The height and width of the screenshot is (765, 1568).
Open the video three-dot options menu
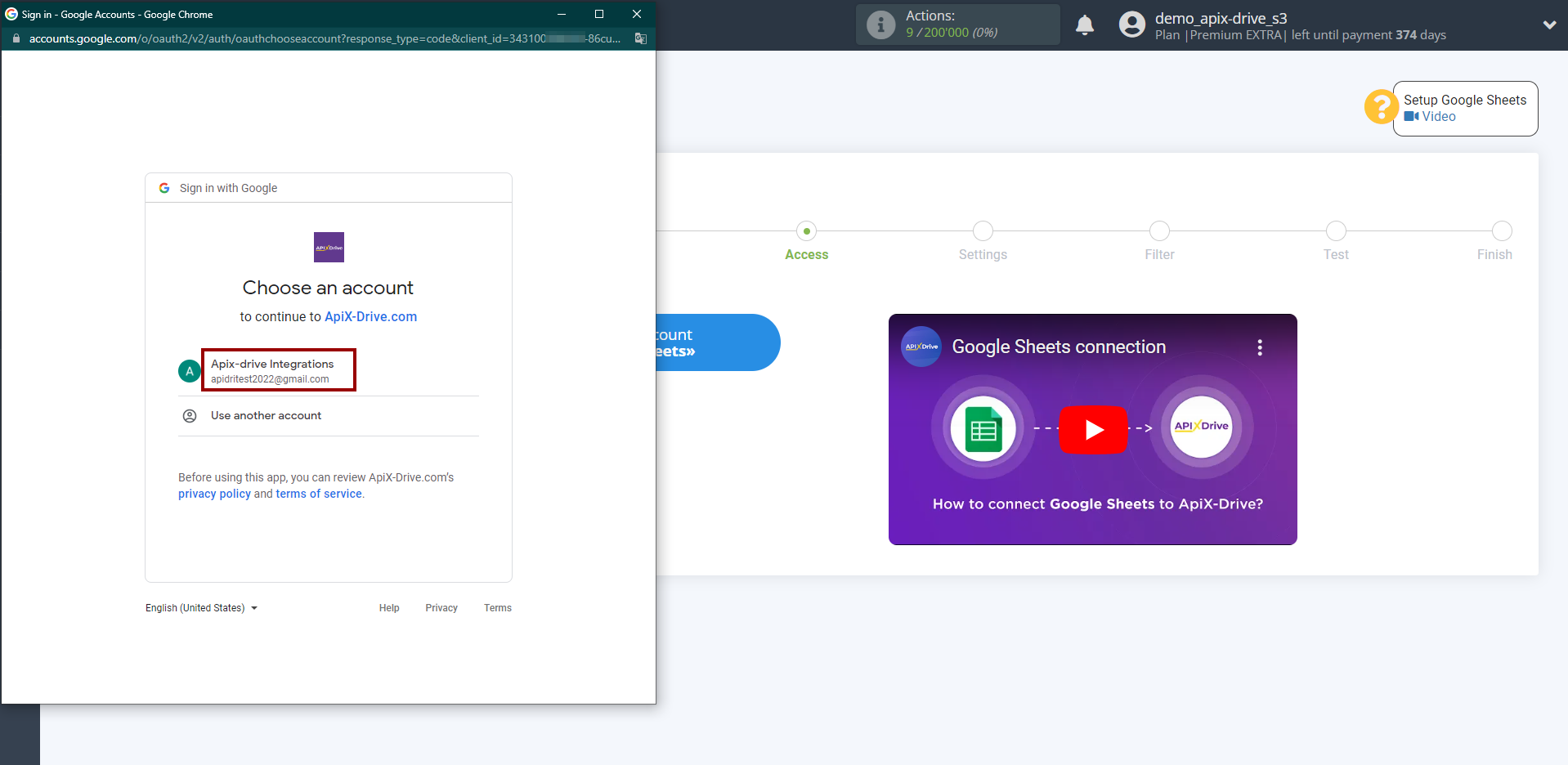[1260, 347]
